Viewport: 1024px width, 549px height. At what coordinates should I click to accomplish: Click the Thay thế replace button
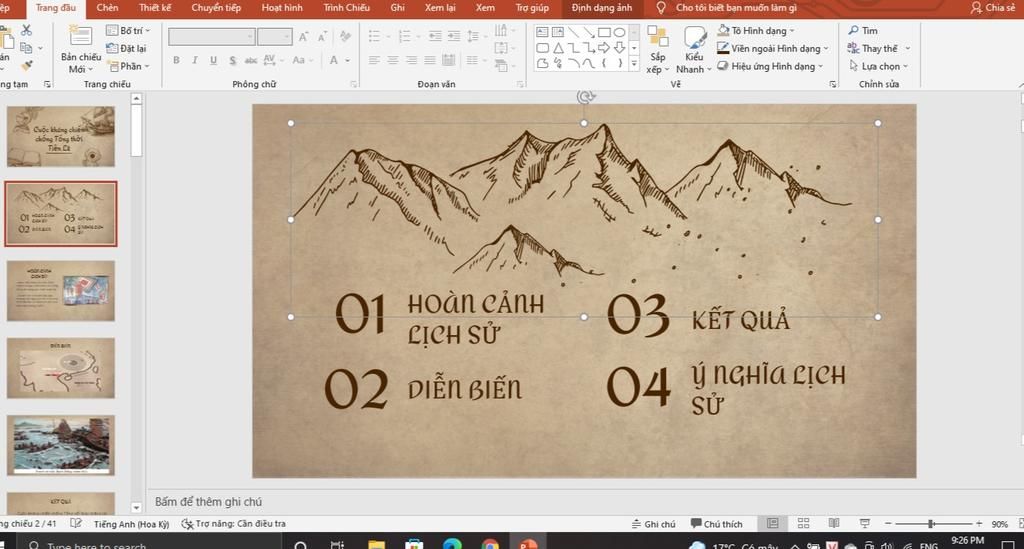pyautogui.click(x=878, y=48)
